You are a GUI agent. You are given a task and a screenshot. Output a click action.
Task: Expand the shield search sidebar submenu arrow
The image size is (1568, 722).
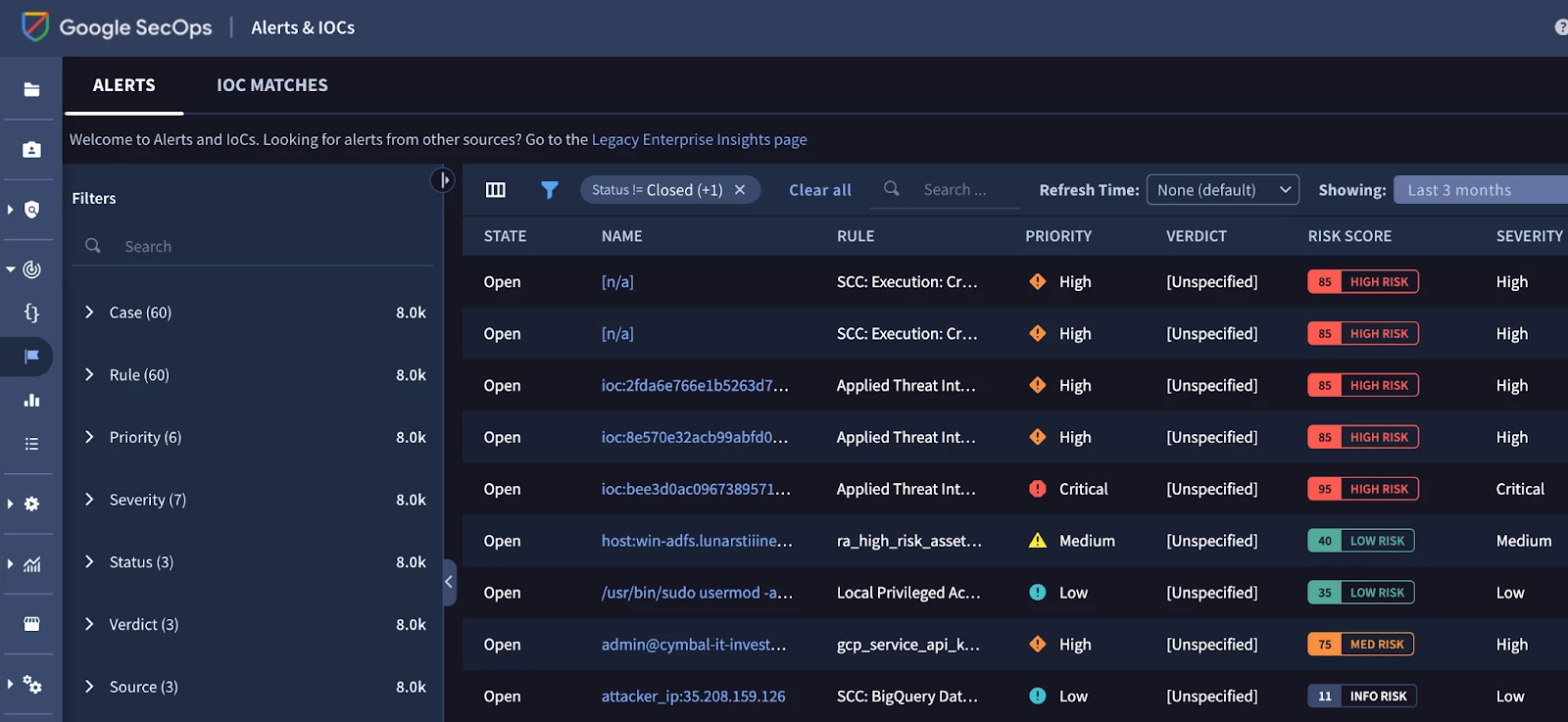coord(10,210)
